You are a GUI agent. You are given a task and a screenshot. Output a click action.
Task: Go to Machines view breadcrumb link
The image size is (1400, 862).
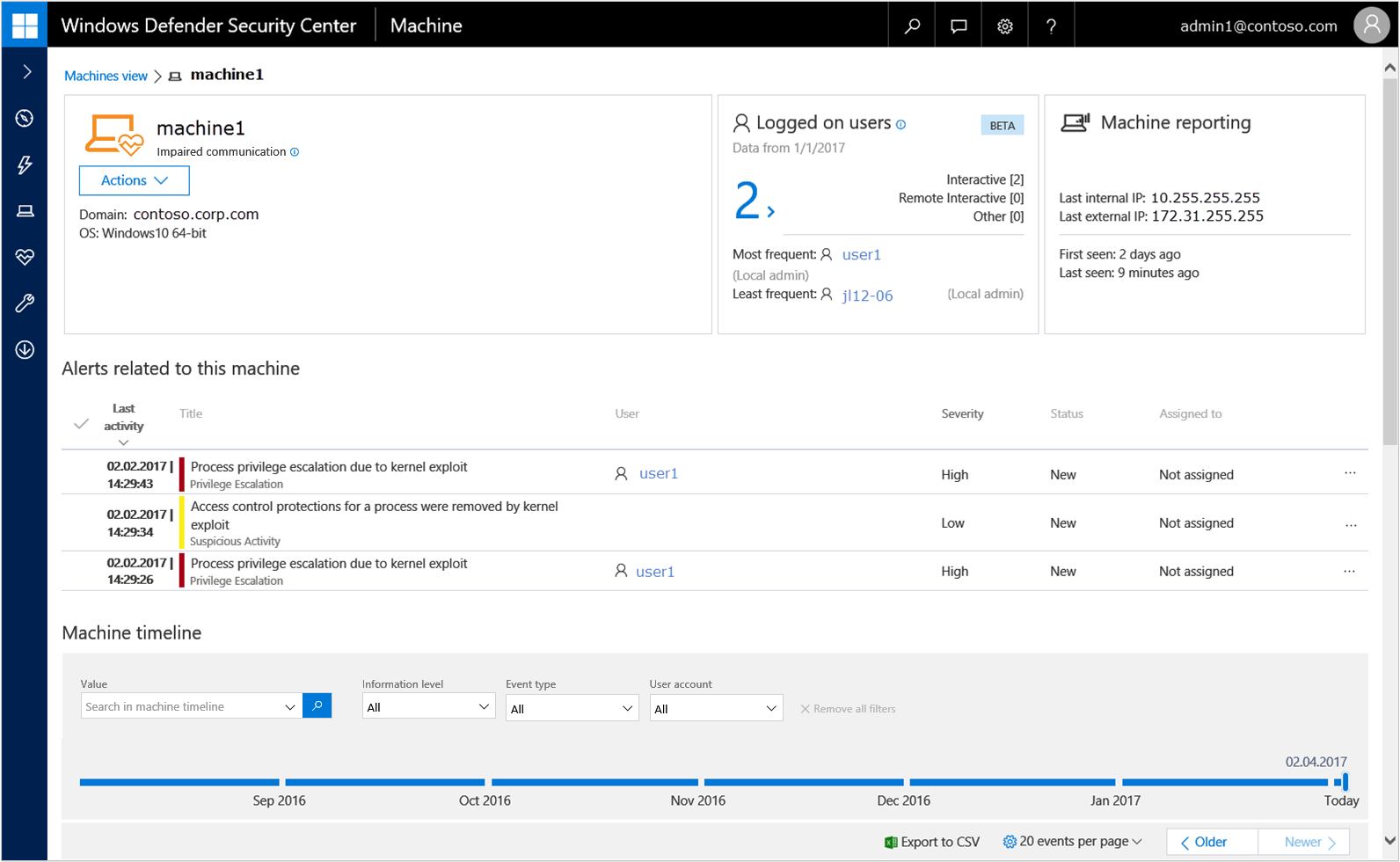(x=106, y=76)
